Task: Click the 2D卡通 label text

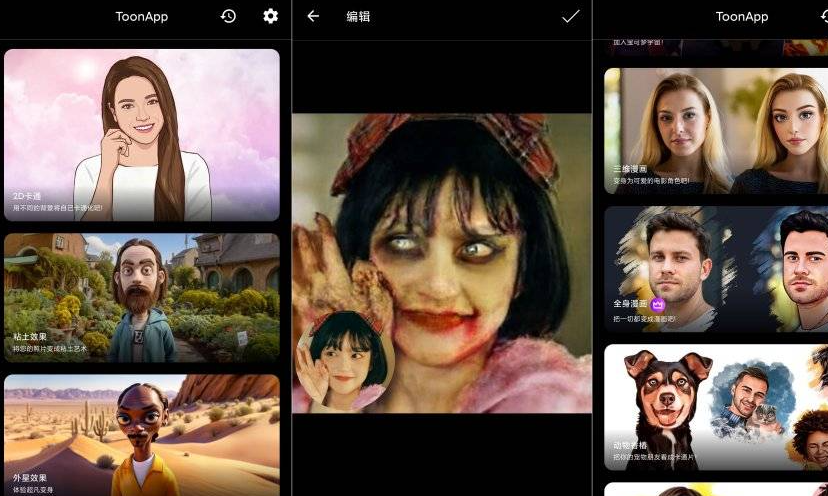Action: click(27, 196)
